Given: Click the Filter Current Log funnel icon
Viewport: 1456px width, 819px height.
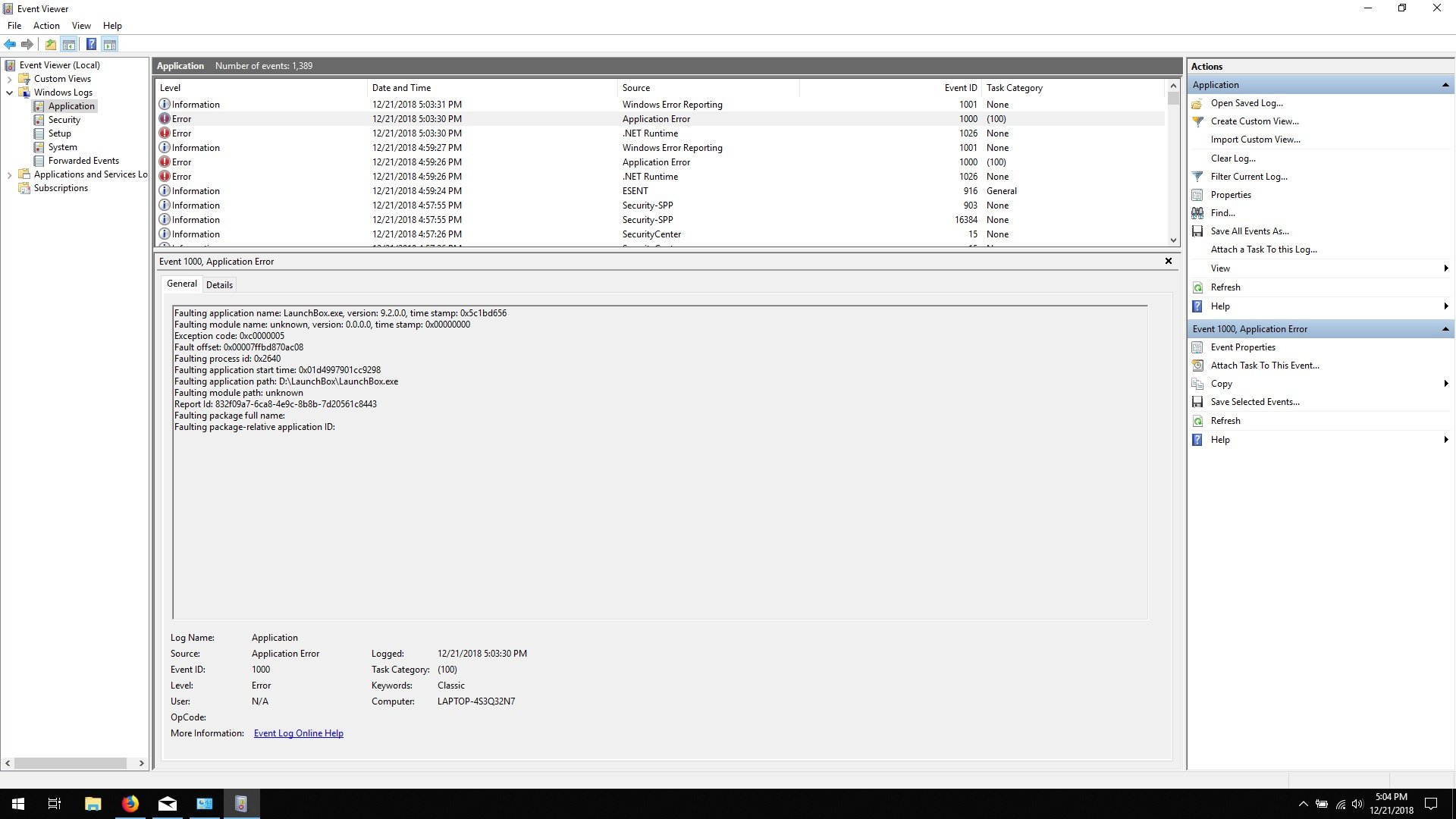Looking at the screenshot, I should click(x=1197, y=177).
